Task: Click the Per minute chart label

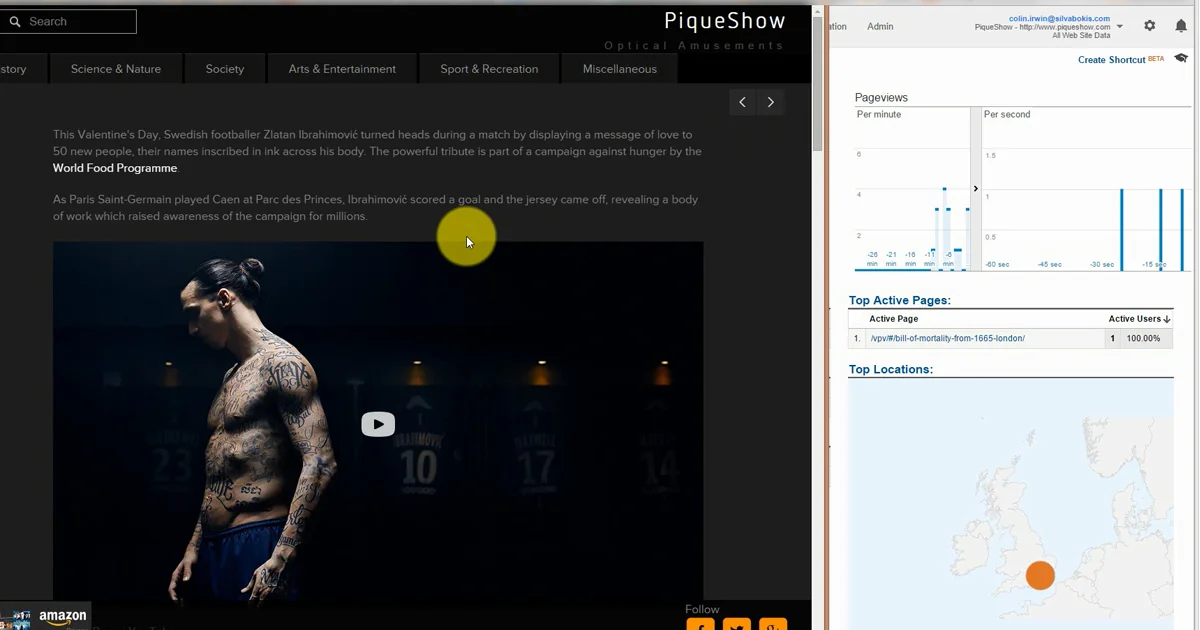Action: pyautogui.click(x=879, y=114)
